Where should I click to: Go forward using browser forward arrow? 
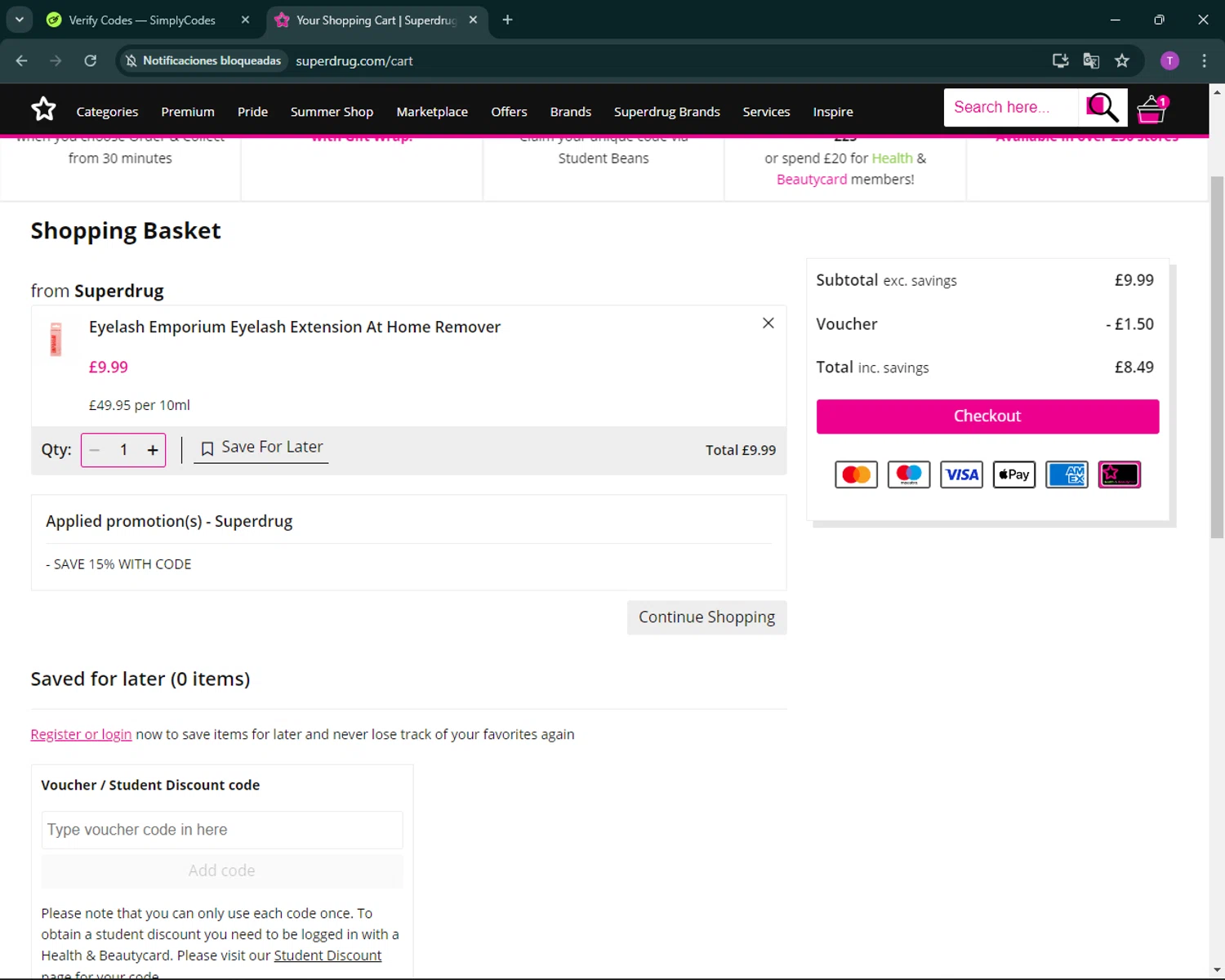56,60
